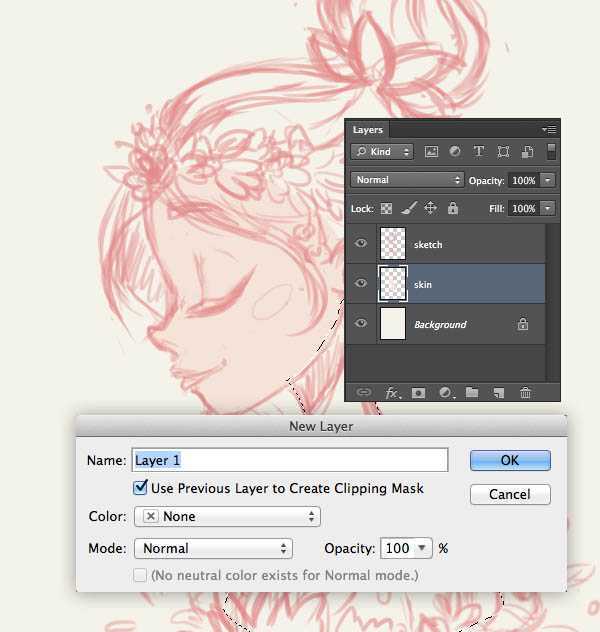Screen dimensions: 600x632
Task: Filter for type layers icon
Action: (479, 152)
